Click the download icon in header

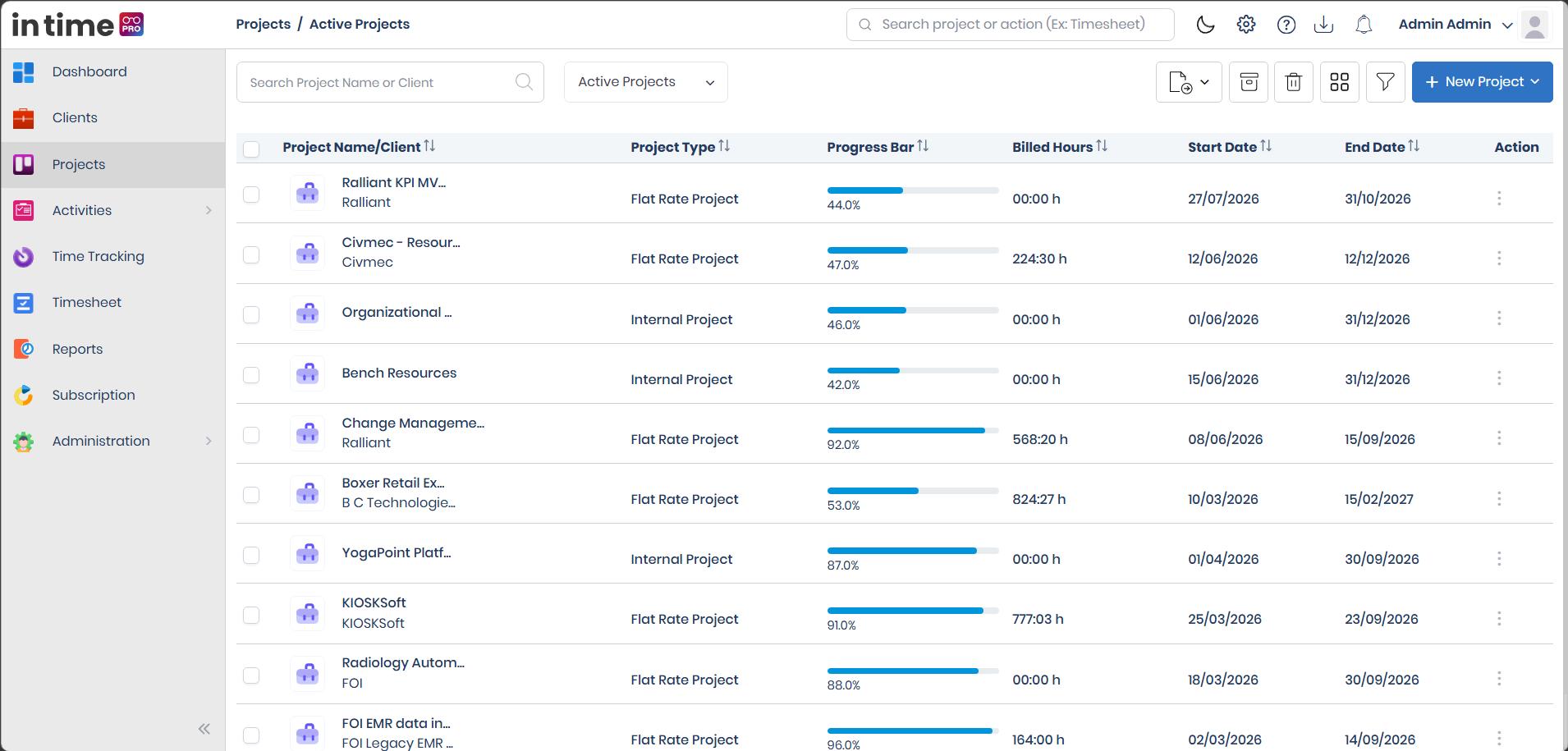1323,25
